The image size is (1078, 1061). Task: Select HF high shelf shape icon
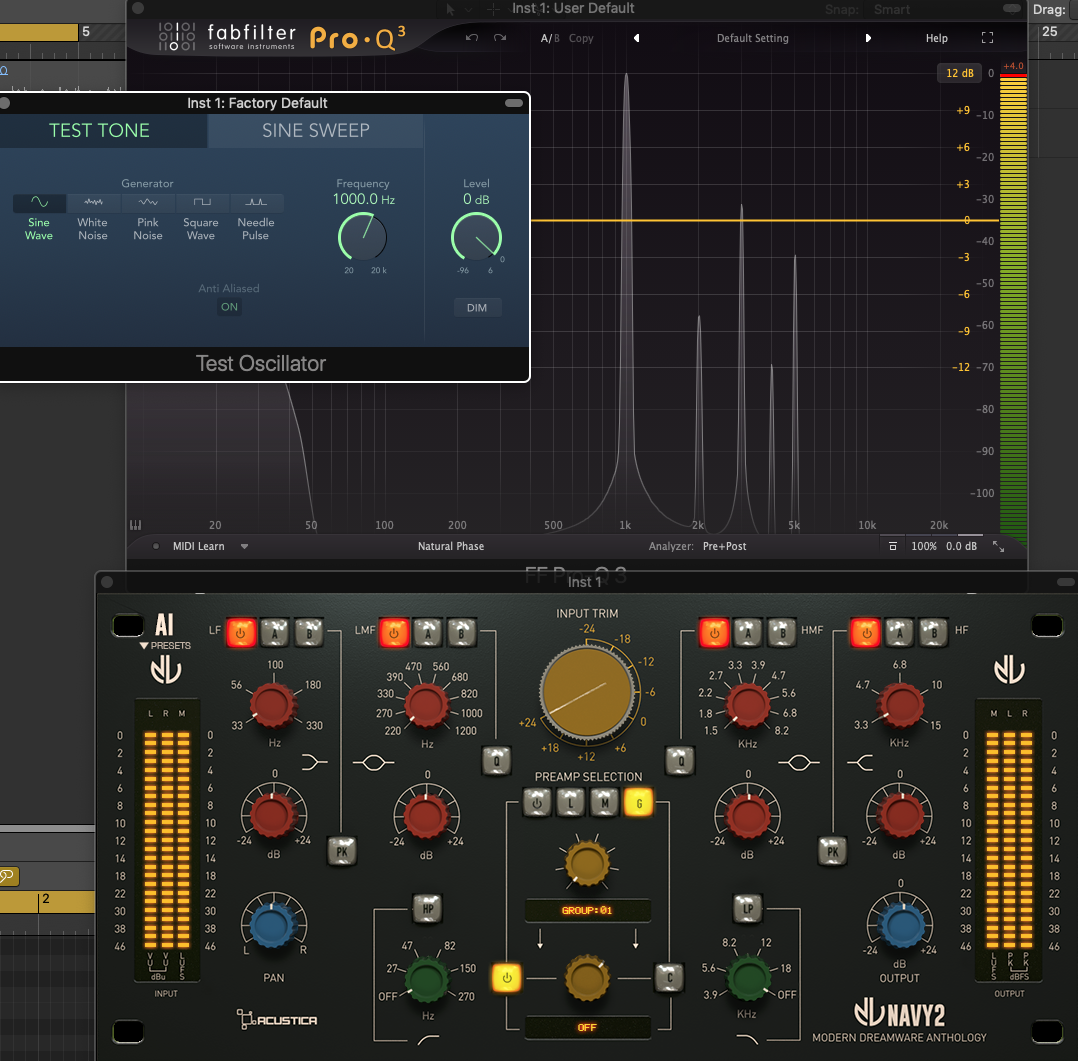[860, 762]
